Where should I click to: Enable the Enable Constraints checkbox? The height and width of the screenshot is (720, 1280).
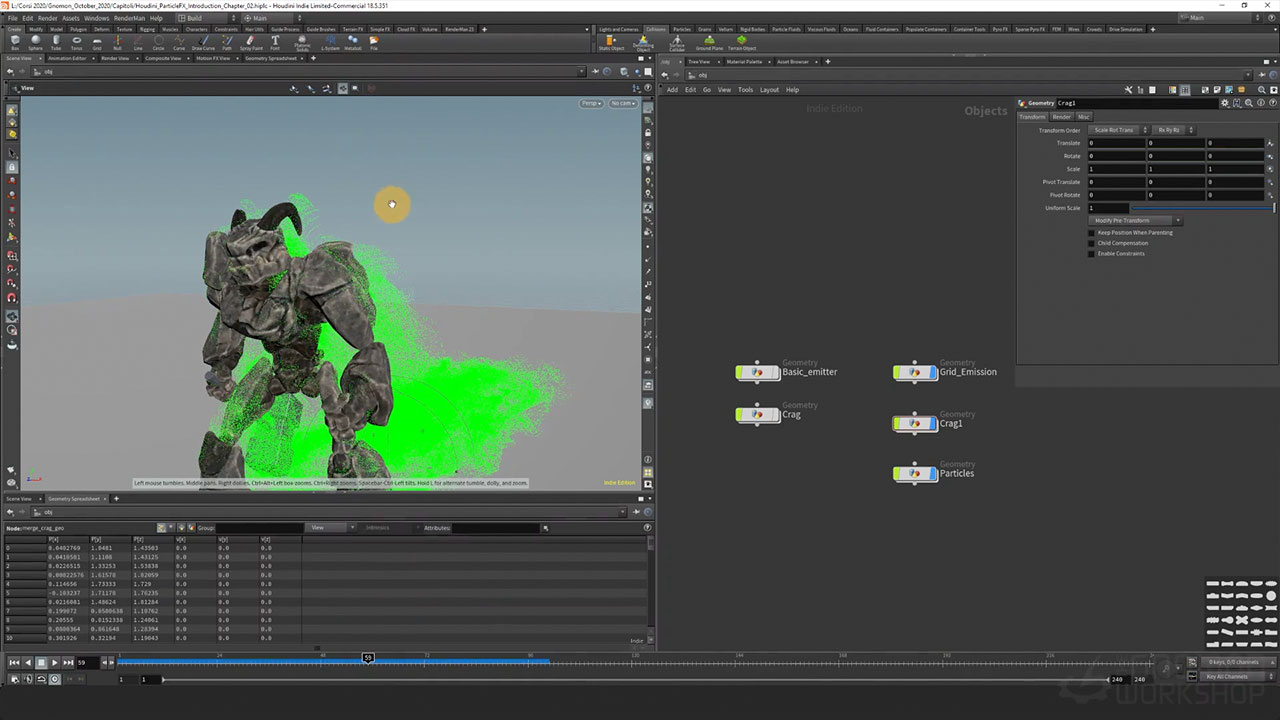(x=1091, y=253)
